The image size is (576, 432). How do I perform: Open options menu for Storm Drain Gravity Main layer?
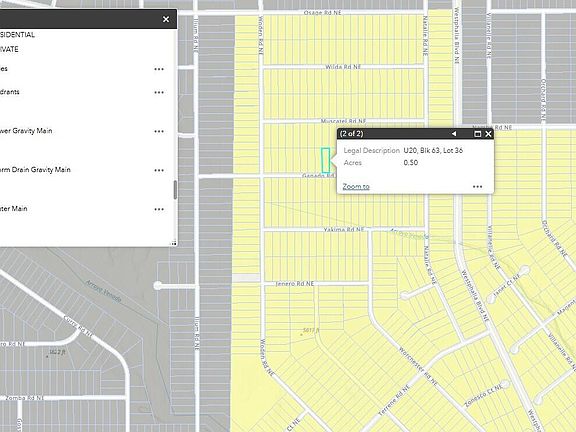point(159,170)
